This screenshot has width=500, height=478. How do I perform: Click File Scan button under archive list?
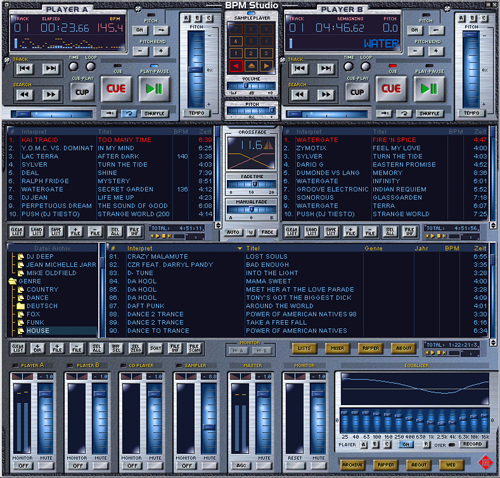195,348
